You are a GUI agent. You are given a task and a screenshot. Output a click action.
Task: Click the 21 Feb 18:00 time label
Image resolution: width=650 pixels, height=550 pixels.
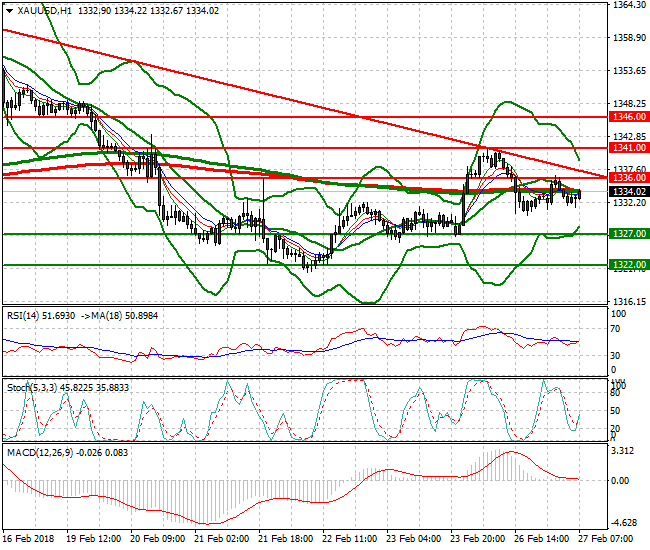pos(286,539)
